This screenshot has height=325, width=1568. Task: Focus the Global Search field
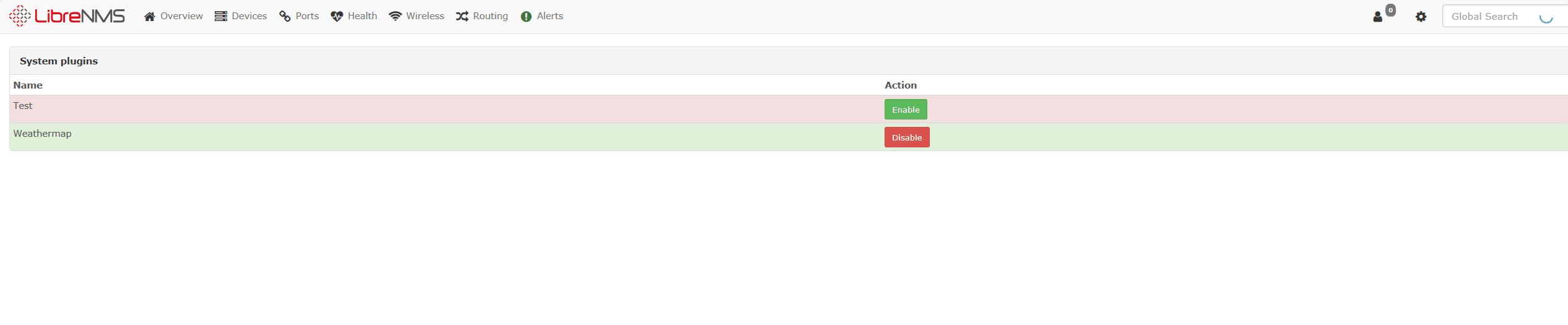click(x=1505, y=17)
